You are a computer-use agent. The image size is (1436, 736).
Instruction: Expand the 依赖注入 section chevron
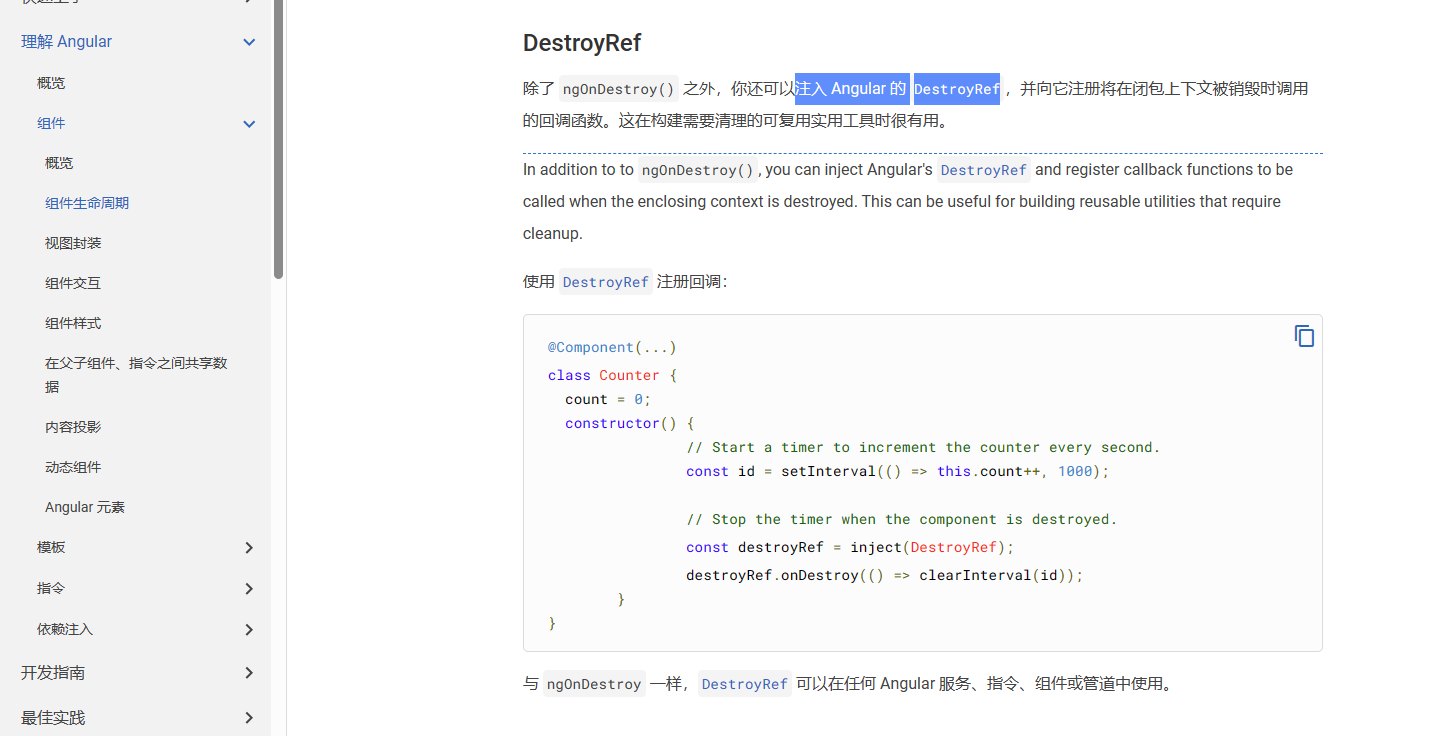tap(249, 630)
